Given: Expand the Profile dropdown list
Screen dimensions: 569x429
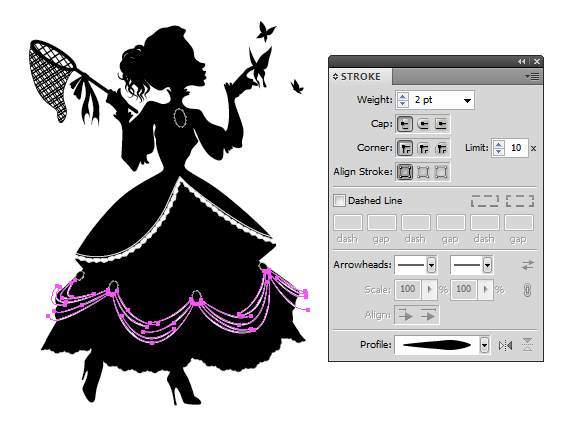Looking at the screenshot, I should click(484, 345).
